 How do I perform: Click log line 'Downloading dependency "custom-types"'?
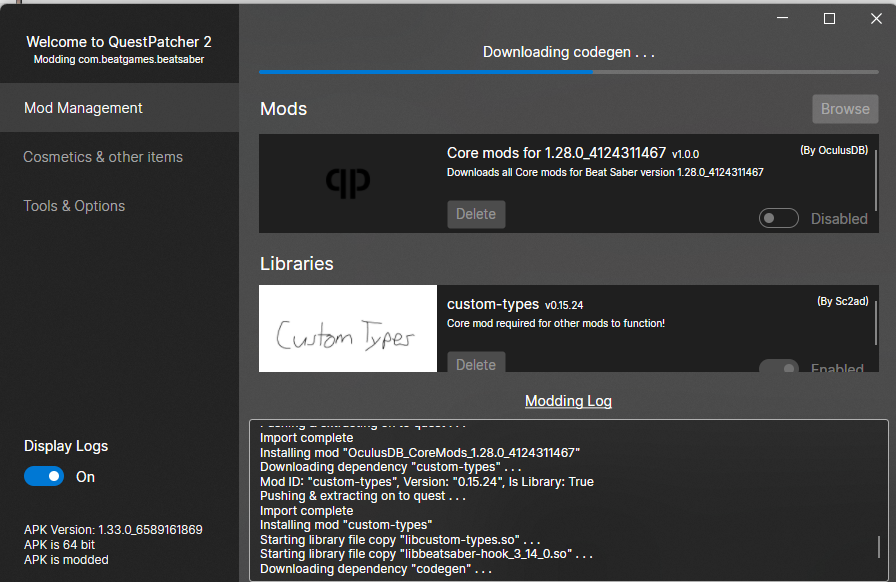point(390,467)
